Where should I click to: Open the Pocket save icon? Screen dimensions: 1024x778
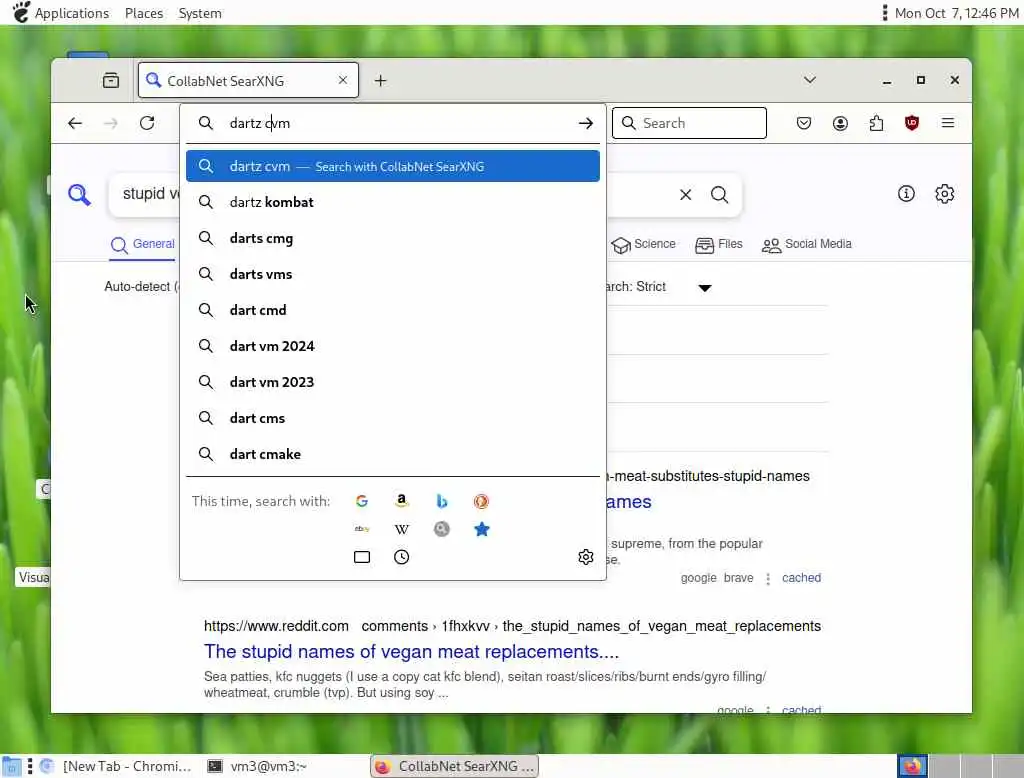[804, 123]
